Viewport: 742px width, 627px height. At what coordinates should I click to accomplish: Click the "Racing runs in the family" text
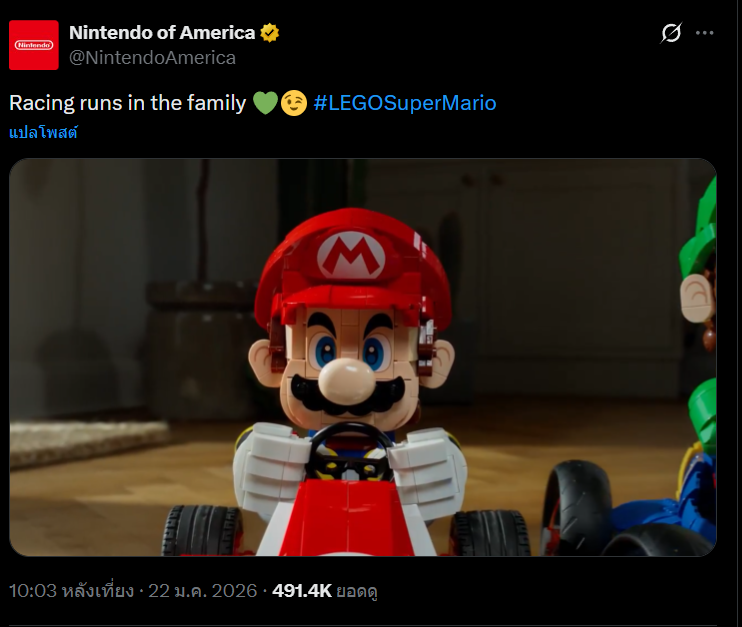coord(127,103)
